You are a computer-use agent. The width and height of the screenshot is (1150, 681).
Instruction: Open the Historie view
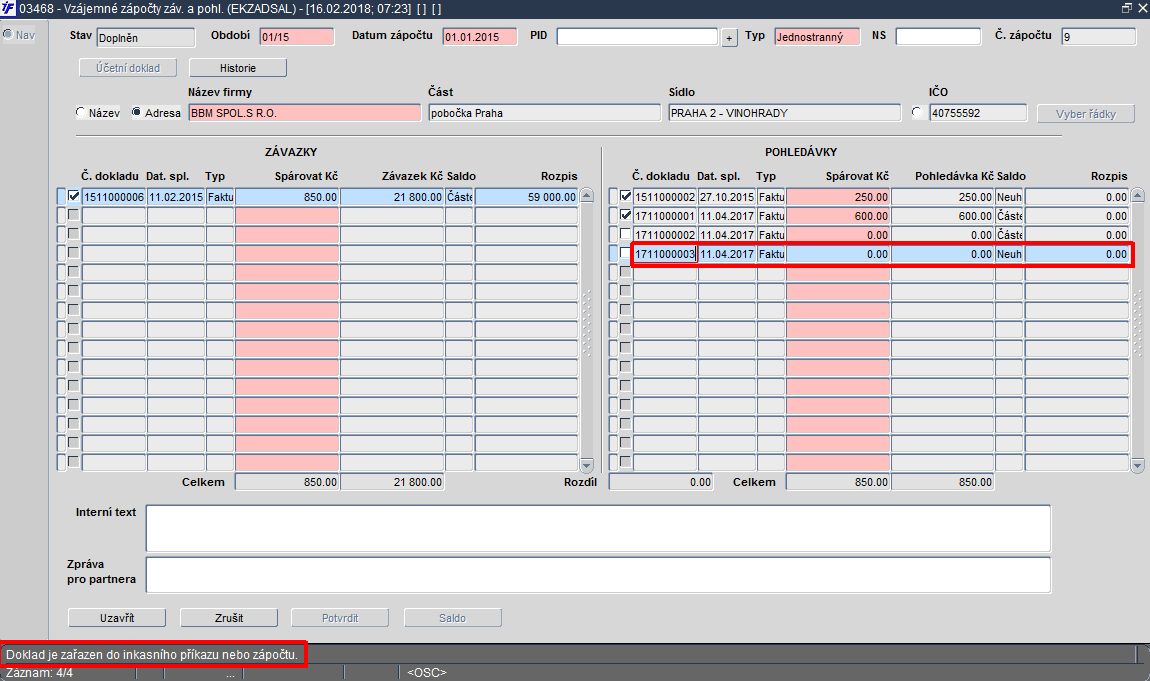pos(238,67)
